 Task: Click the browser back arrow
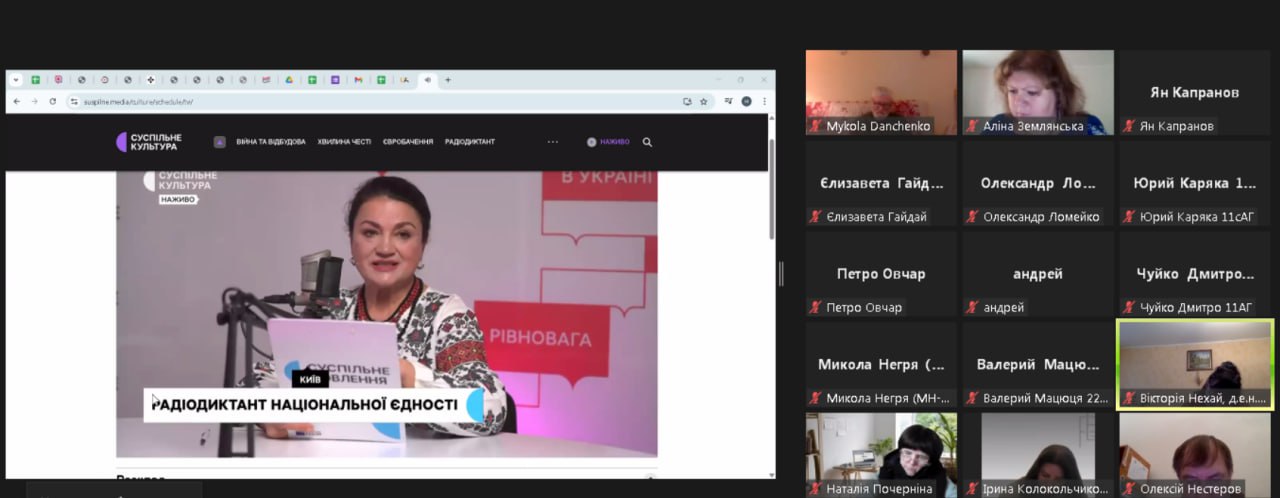[16, 101]
